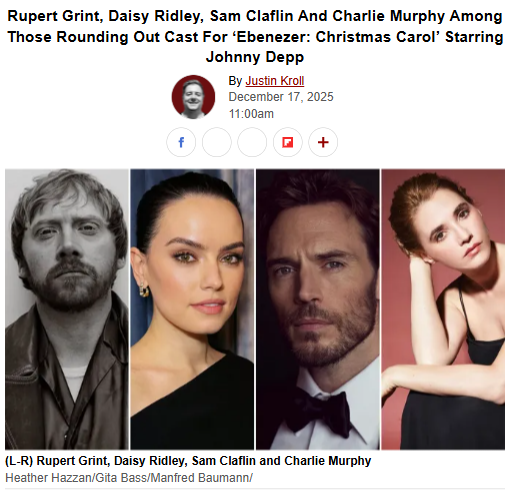Open the Sam Claflin bow-tie portrait
511x491 pixels.
click(318, 309)
